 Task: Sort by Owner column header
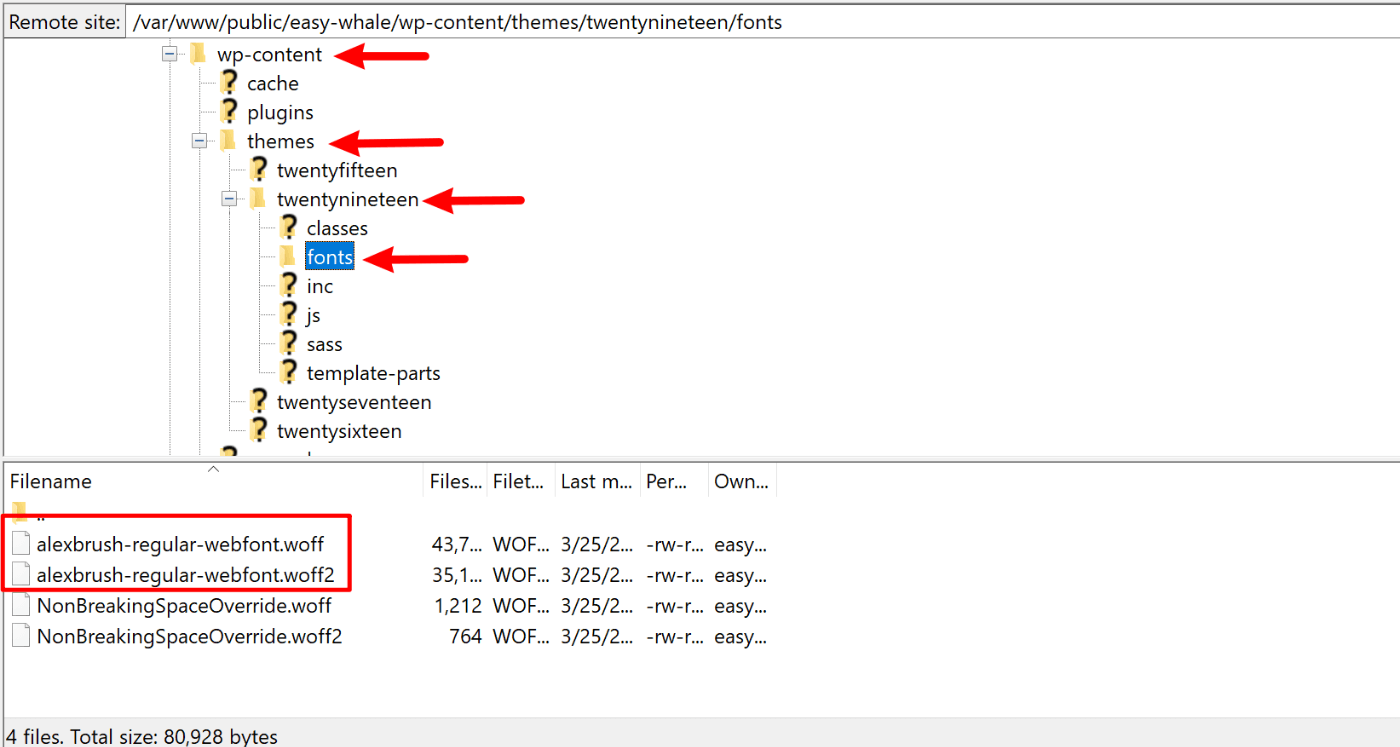tap(742, 481)
